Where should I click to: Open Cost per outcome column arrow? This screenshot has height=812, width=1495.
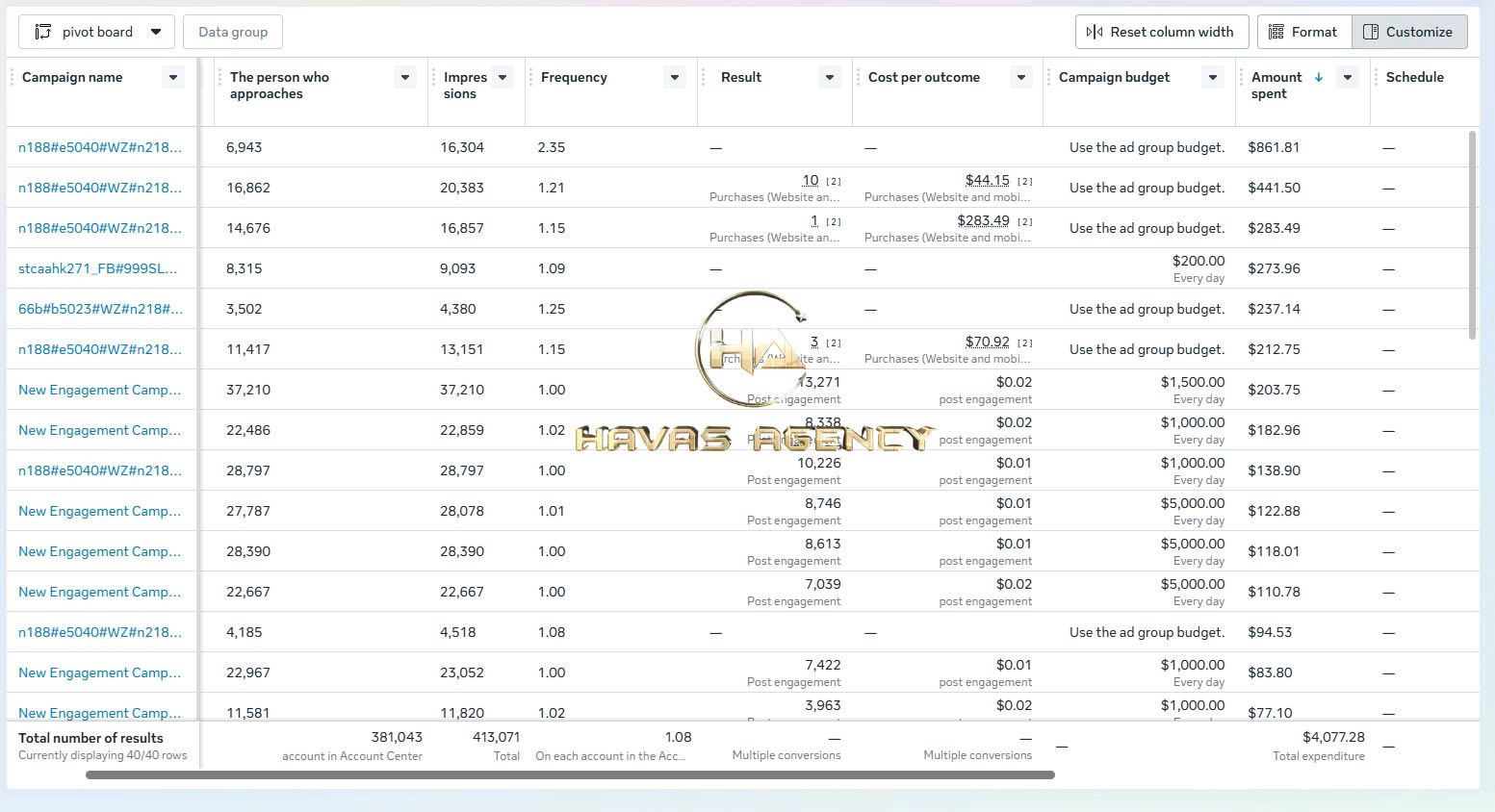1021,77
